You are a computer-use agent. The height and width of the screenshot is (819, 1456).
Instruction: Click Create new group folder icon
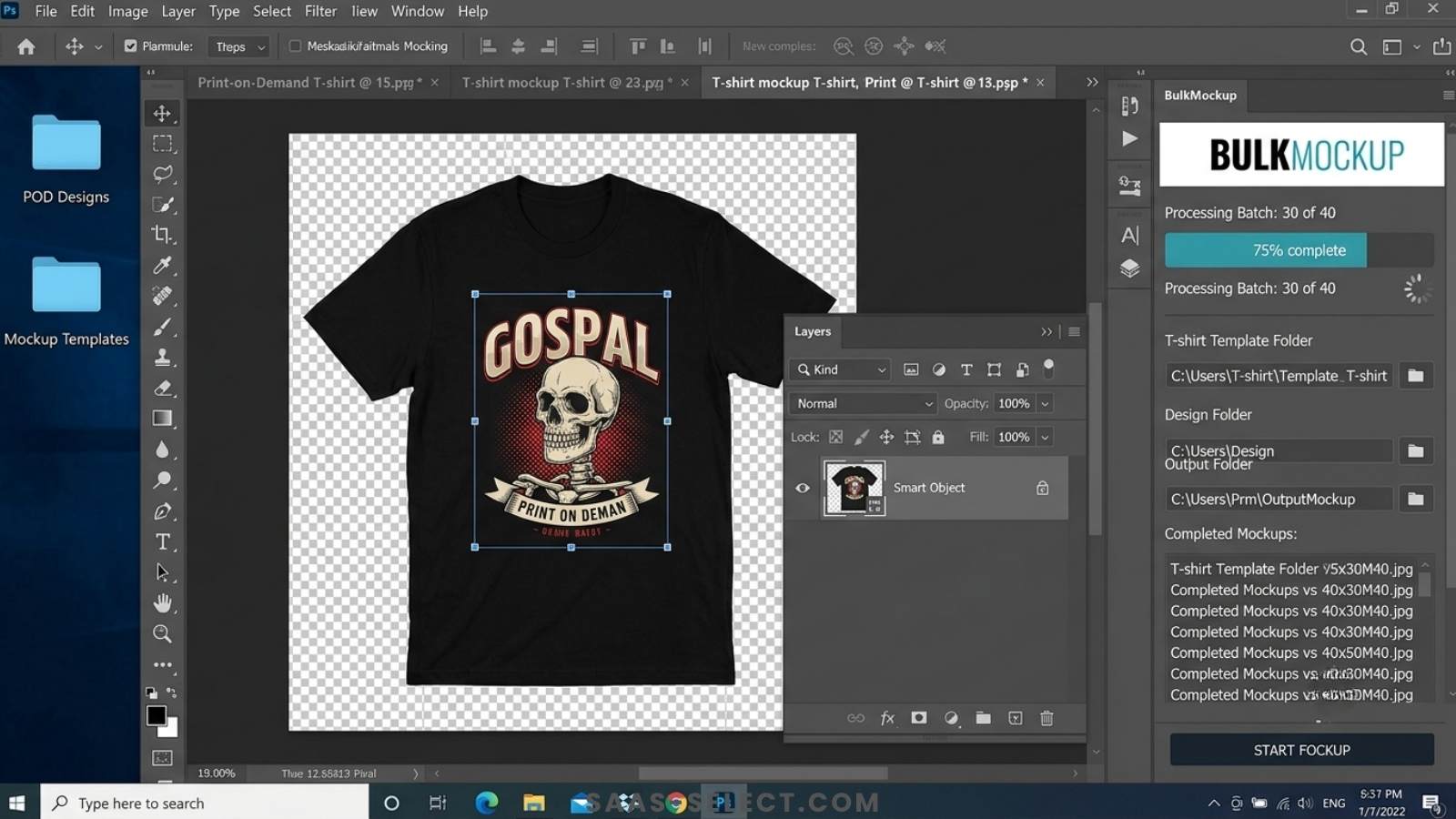click(x=983, y=718)
